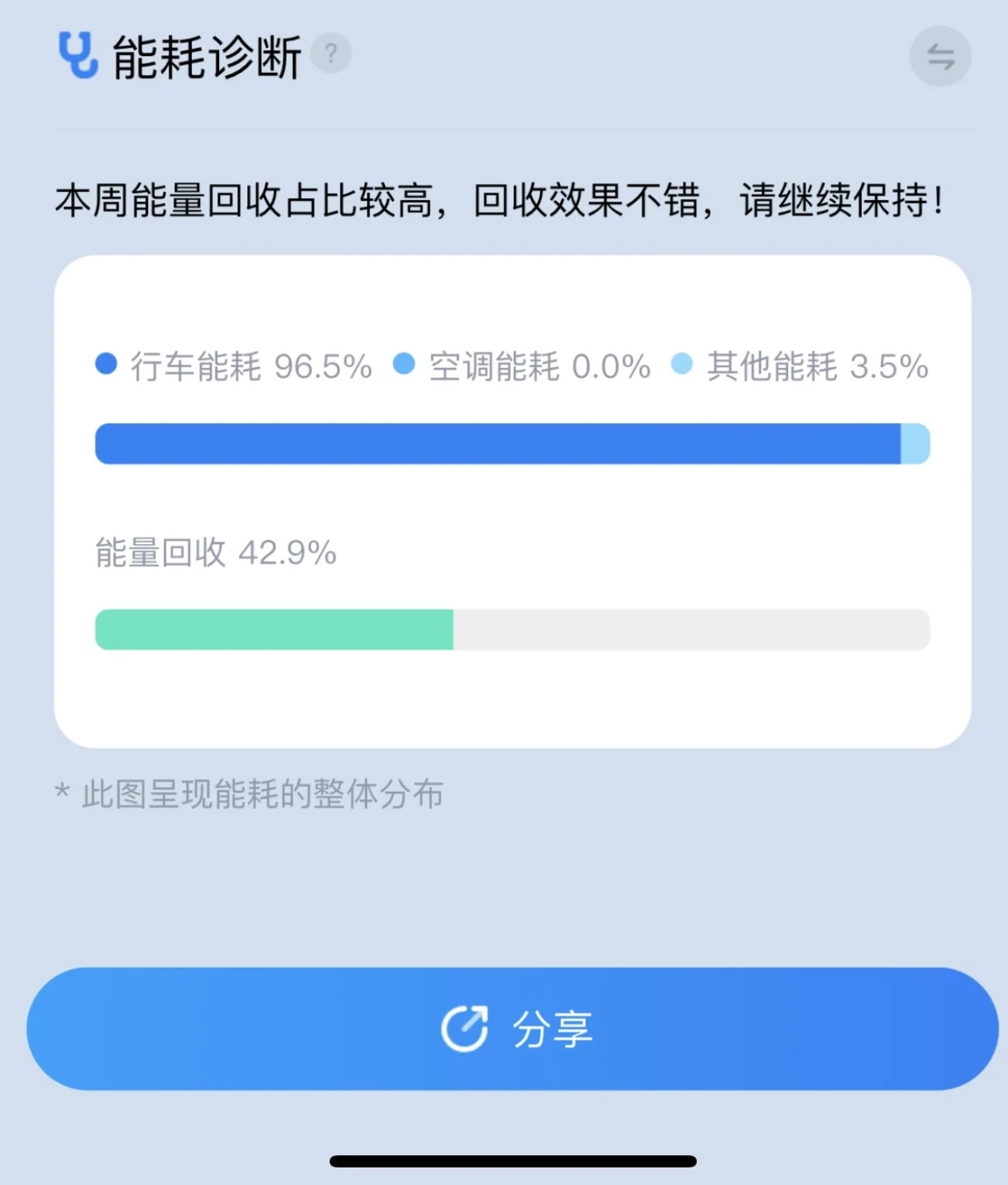Click the share arrow icon
The image size is (1008, 1185).
pos(464,1028)
